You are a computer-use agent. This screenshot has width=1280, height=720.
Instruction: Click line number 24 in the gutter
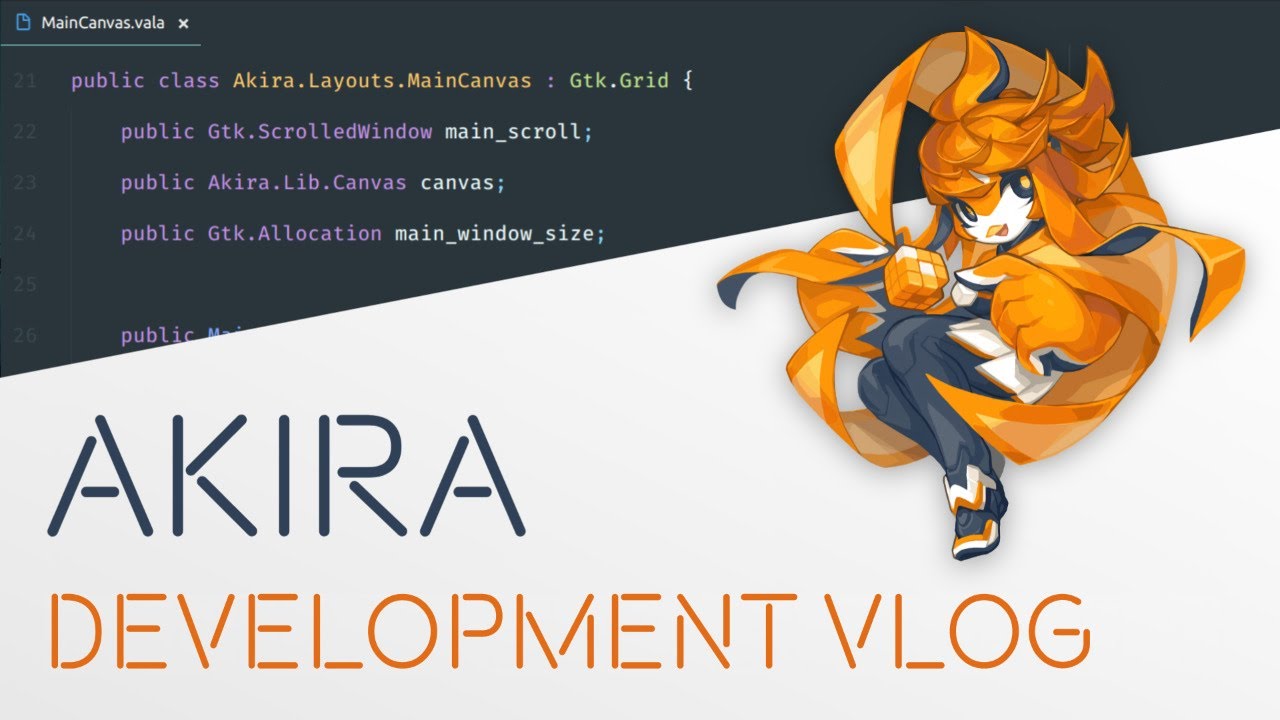(26, 234)
